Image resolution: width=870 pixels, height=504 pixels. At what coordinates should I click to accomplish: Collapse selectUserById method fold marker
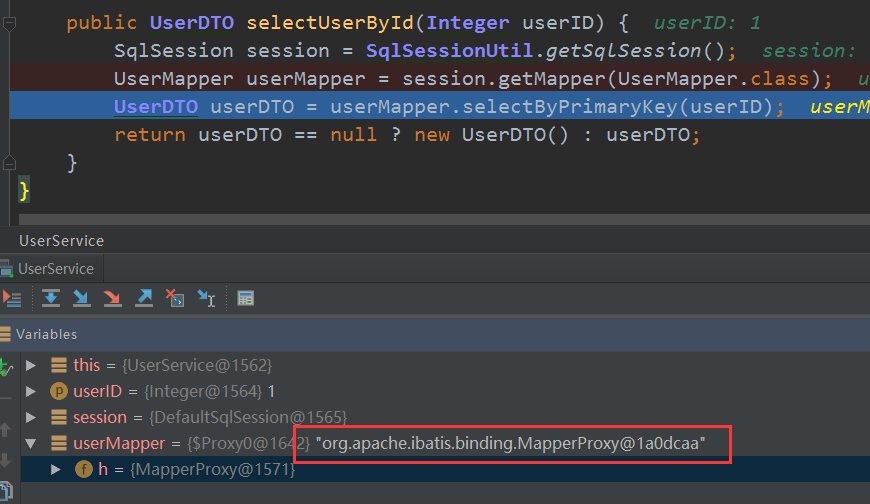tap(9, 23)
